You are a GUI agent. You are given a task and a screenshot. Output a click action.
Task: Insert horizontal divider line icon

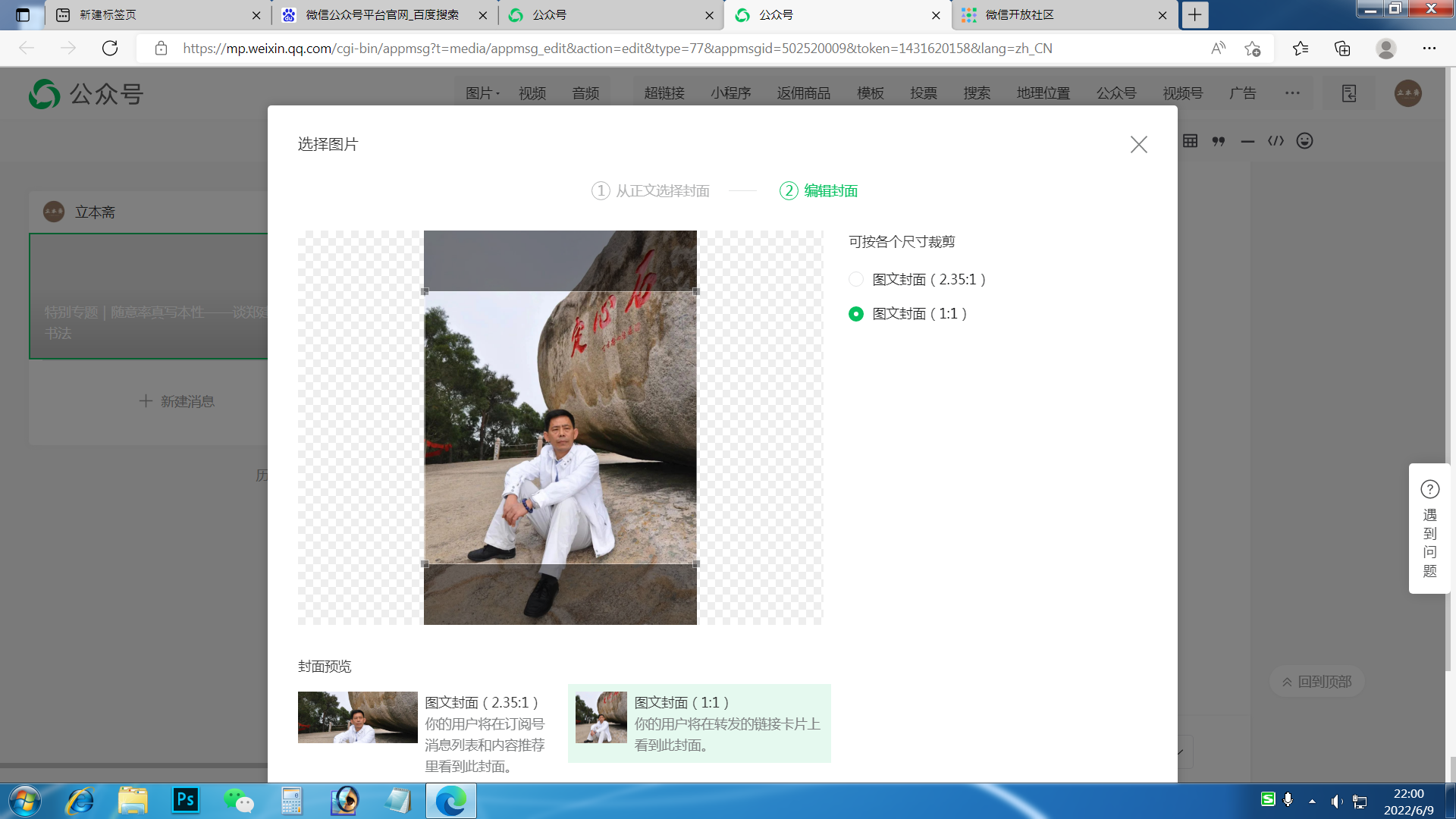[x=1247, y=141]
